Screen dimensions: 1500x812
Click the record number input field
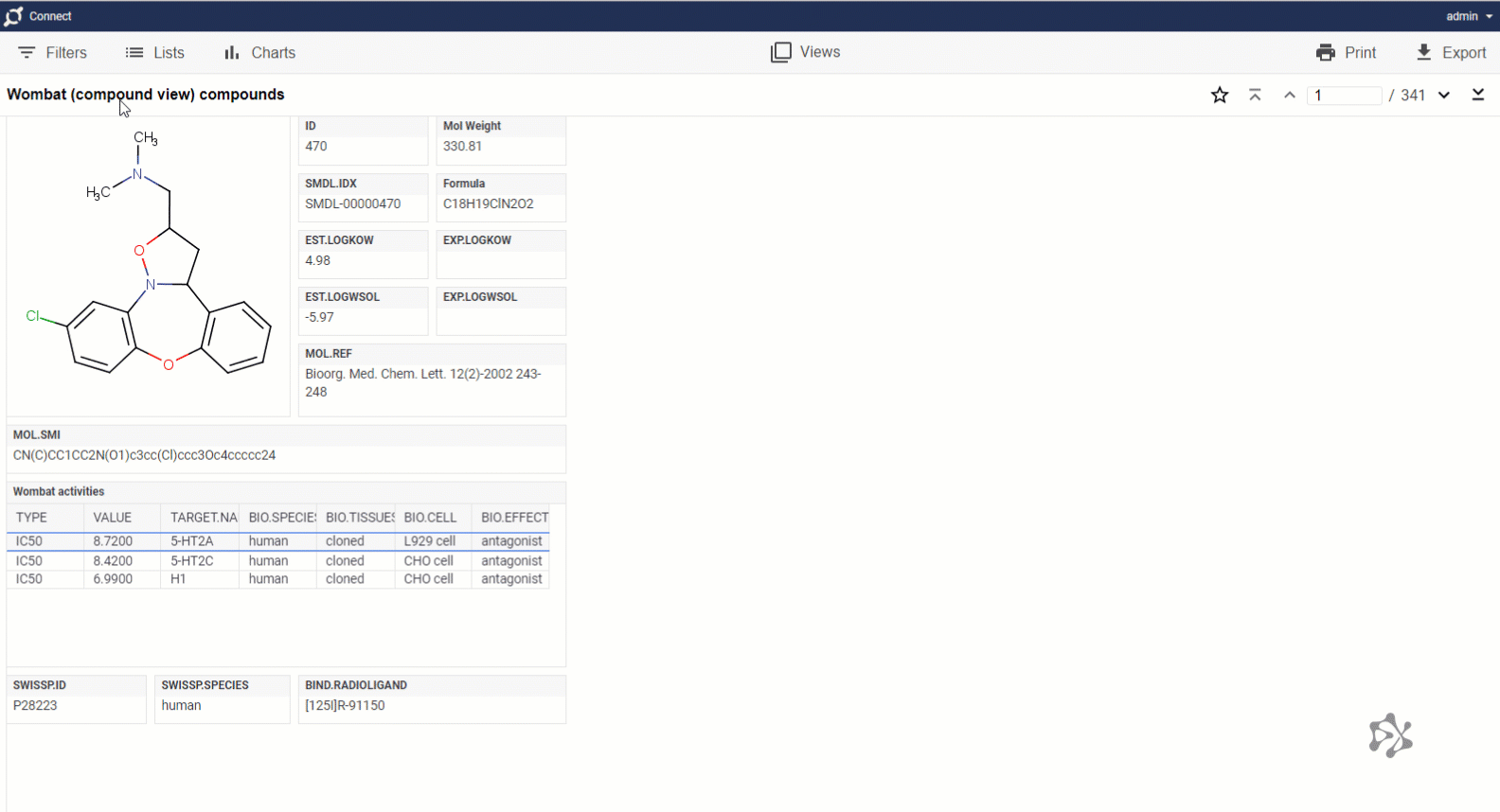(1344, 96)
